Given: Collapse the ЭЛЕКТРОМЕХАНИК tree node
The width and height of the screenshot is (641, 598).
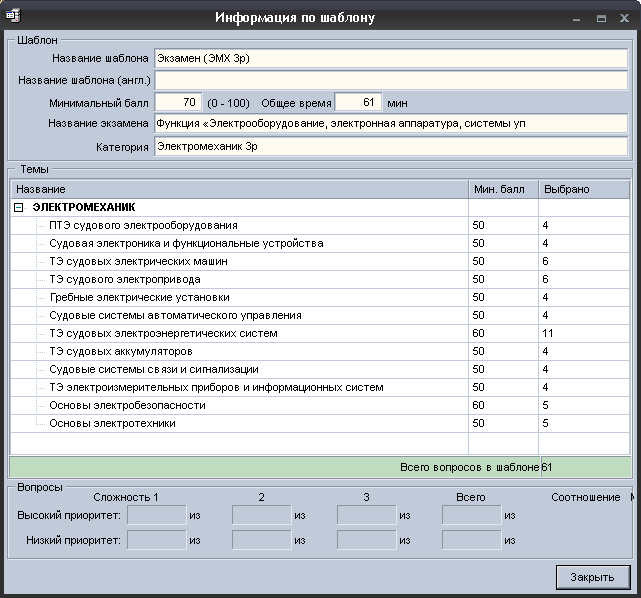Looking at the screenshot, I should click(18, 208).
